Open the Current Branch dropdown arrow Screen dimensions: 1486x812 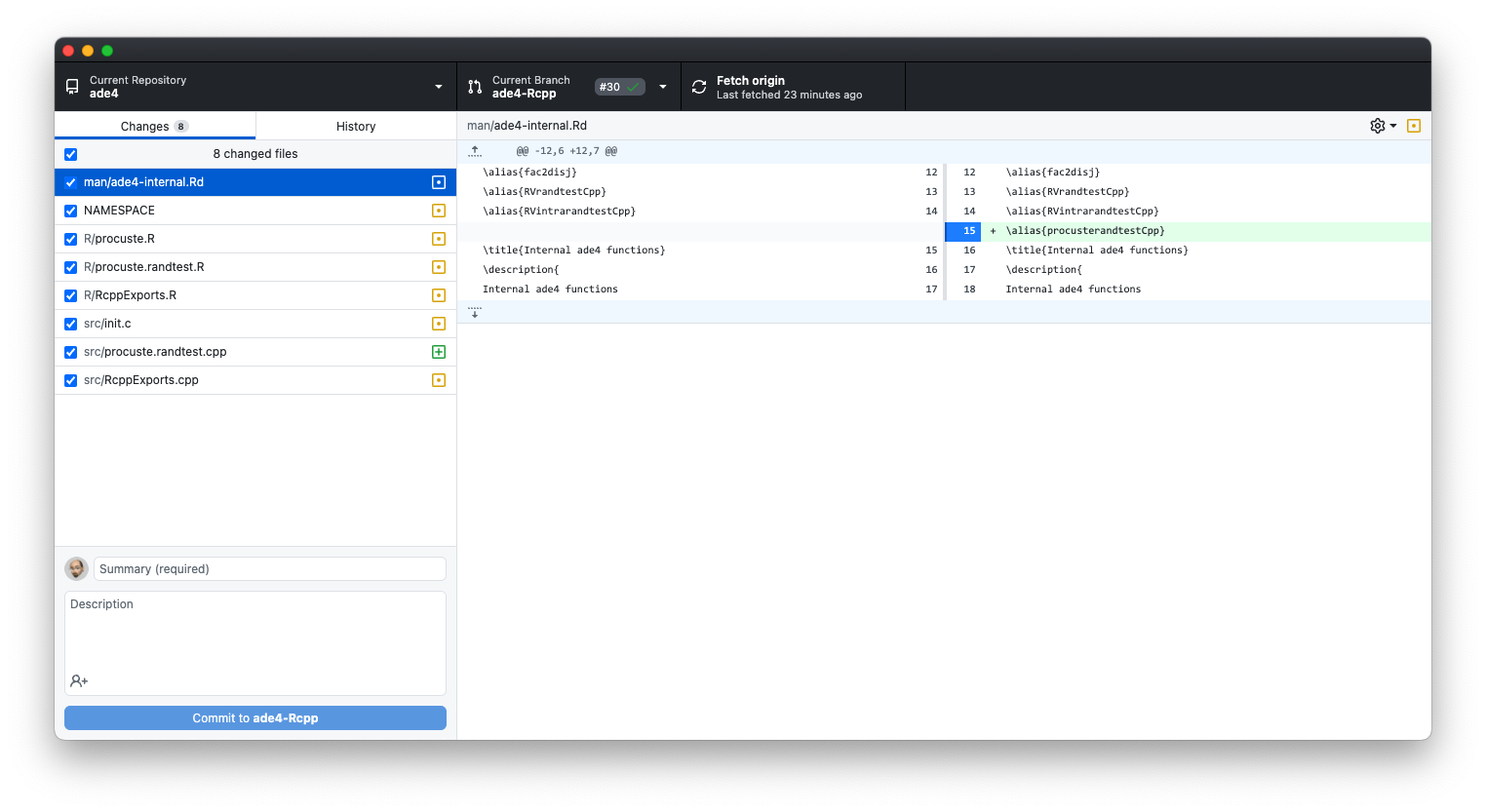pyautogui.click(x=663, y=87)
